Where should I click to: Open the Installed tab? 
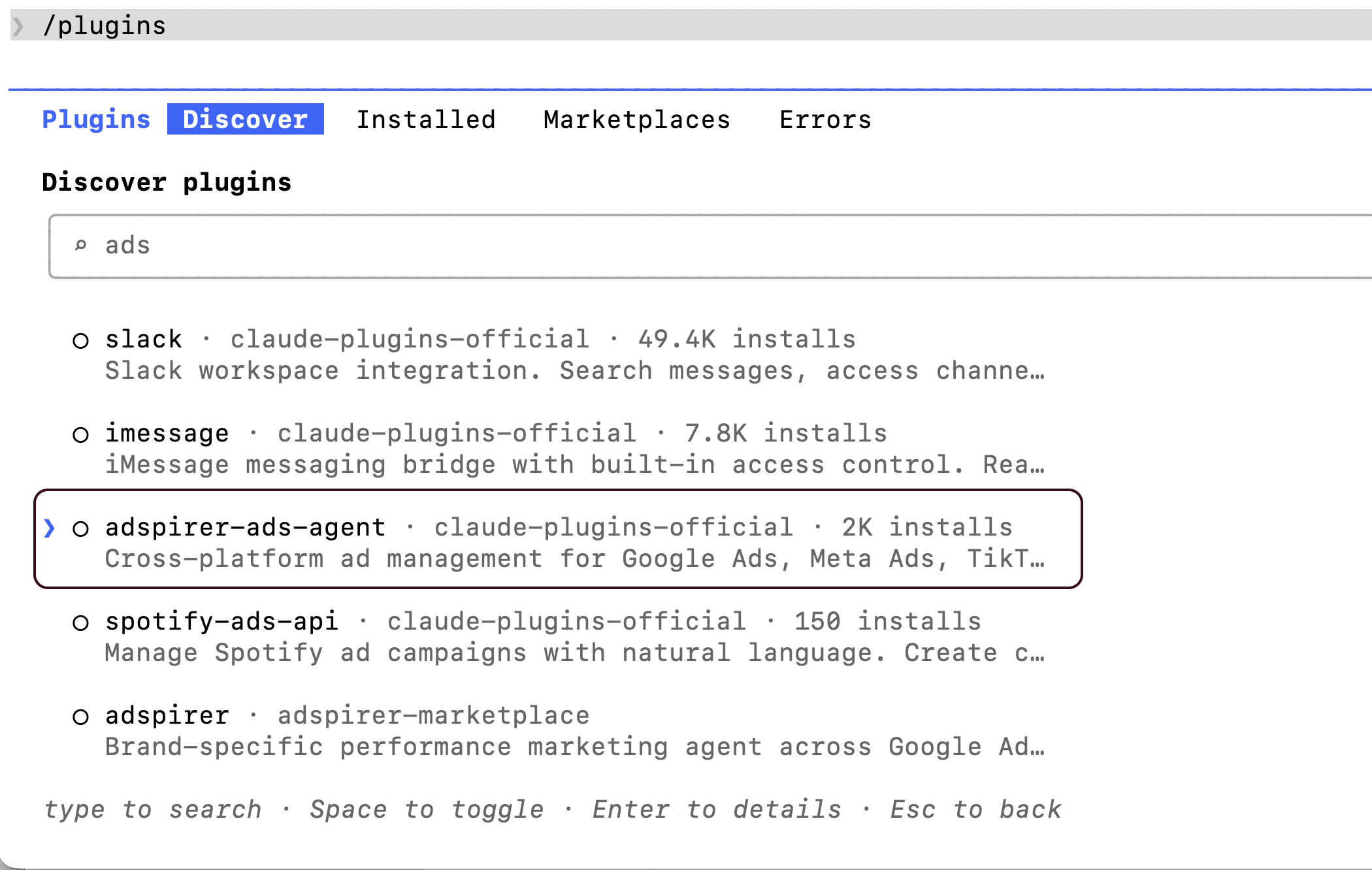click(426, 120)
